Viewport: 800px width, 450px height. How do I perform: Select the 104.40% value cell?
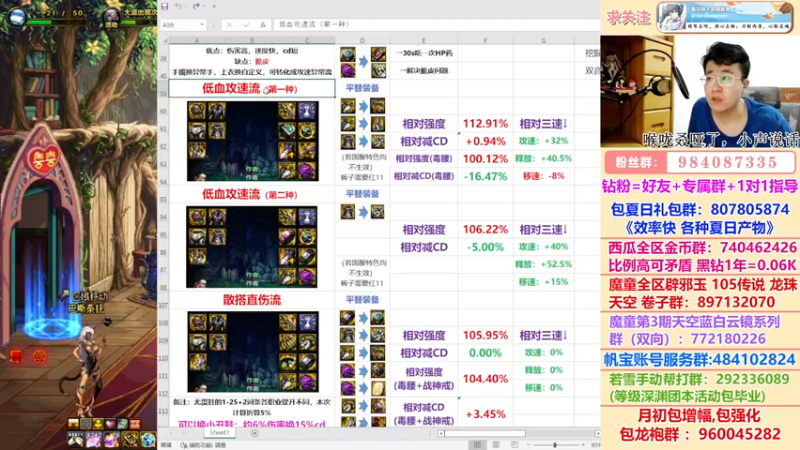[x=485, y=379]
